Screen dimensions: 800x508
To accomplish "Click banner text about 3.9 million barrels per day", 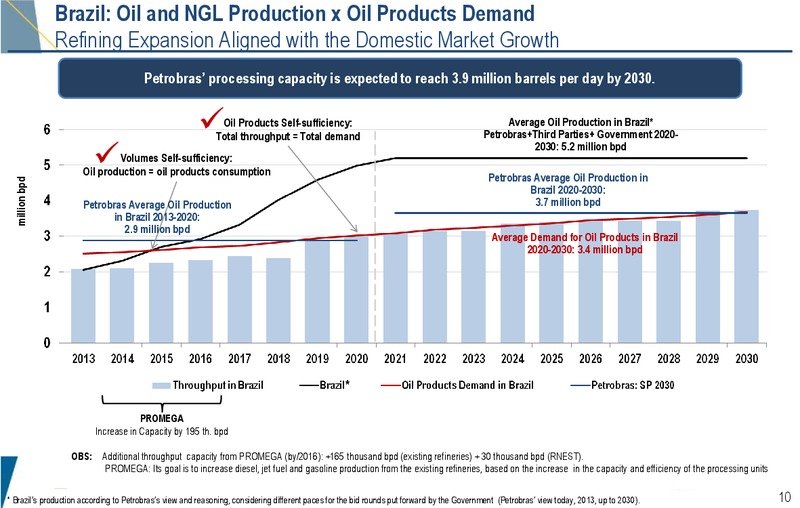I will tap(399, 78).
